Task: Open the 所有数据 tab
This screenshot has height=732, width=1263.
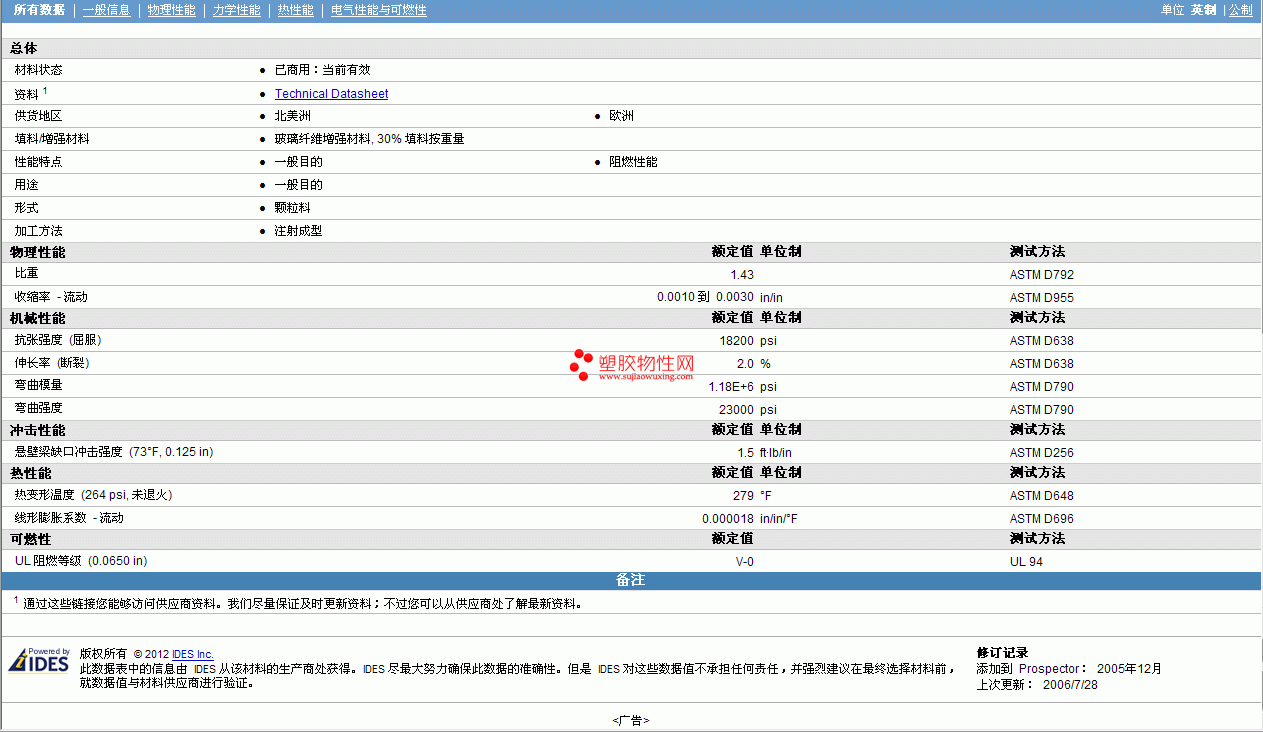Action: point(39,10)
